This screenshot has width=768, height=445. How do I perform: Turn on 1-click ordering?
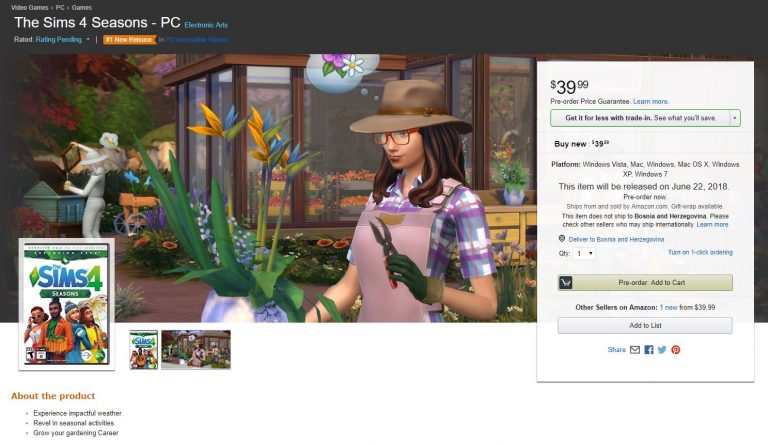coord(700,252)
